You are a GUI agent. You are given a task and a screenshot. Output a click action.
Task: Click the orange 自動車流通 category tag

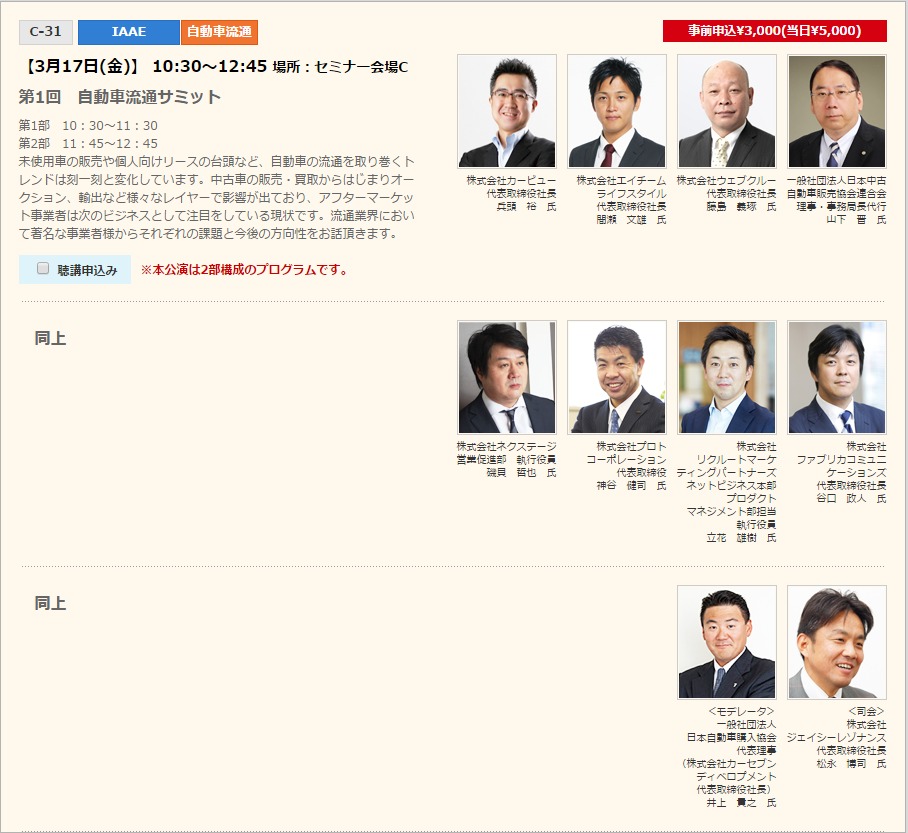(x=219, y=32)
